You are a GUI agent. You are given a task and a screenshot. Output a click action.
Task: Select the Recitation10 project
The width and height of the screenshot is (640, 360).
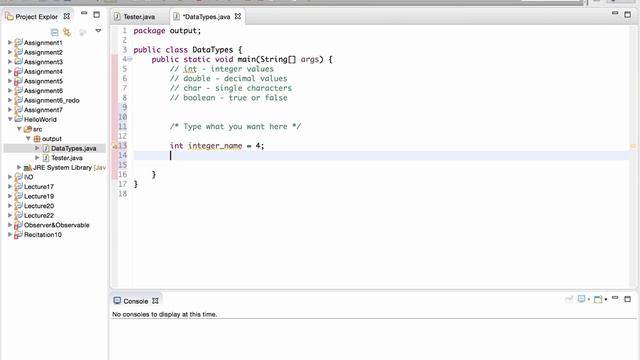coord(43,235)
